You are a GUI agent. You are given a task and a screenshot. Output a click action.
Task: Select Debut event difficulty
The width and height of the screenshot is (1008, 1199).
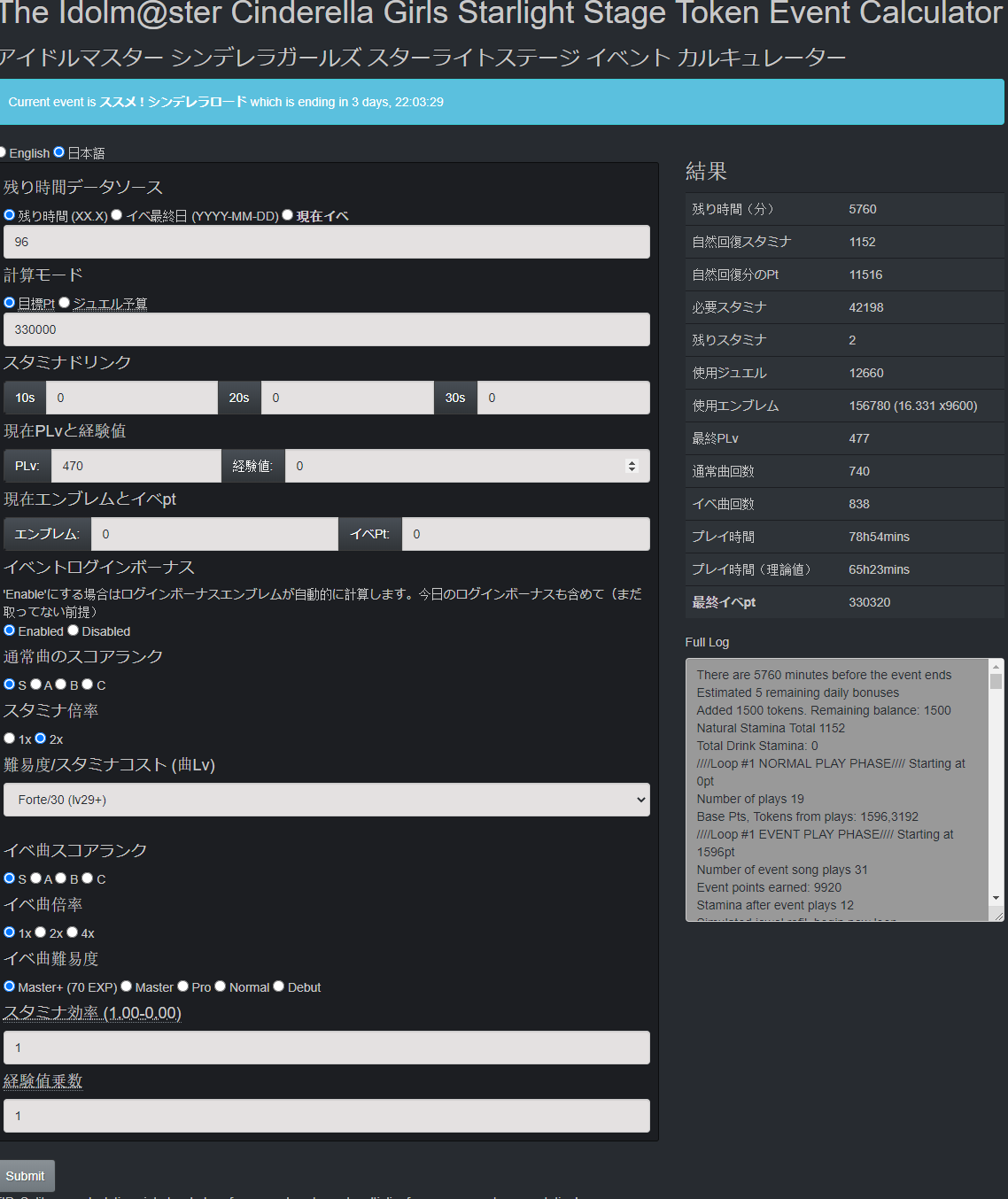pyautogui.click(x=279, y=986)
